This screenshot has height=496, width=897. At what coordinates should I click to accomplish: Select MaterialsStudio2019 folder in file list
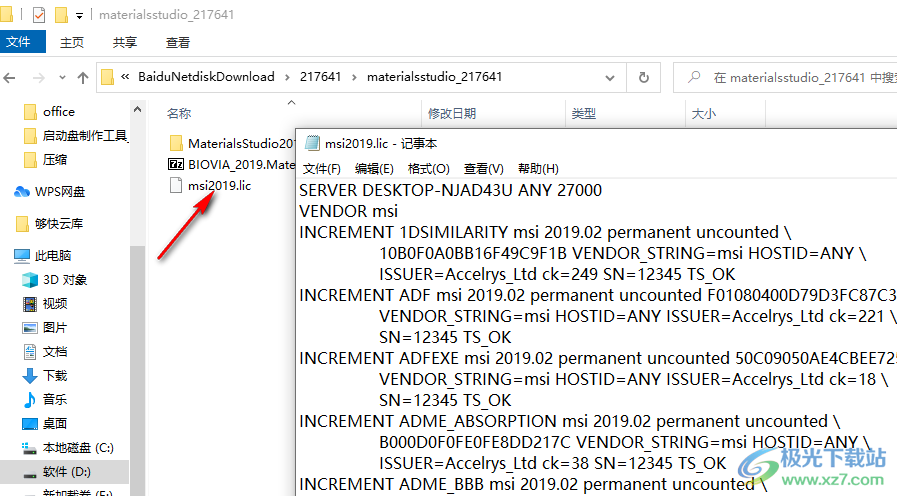click(232, 143)
